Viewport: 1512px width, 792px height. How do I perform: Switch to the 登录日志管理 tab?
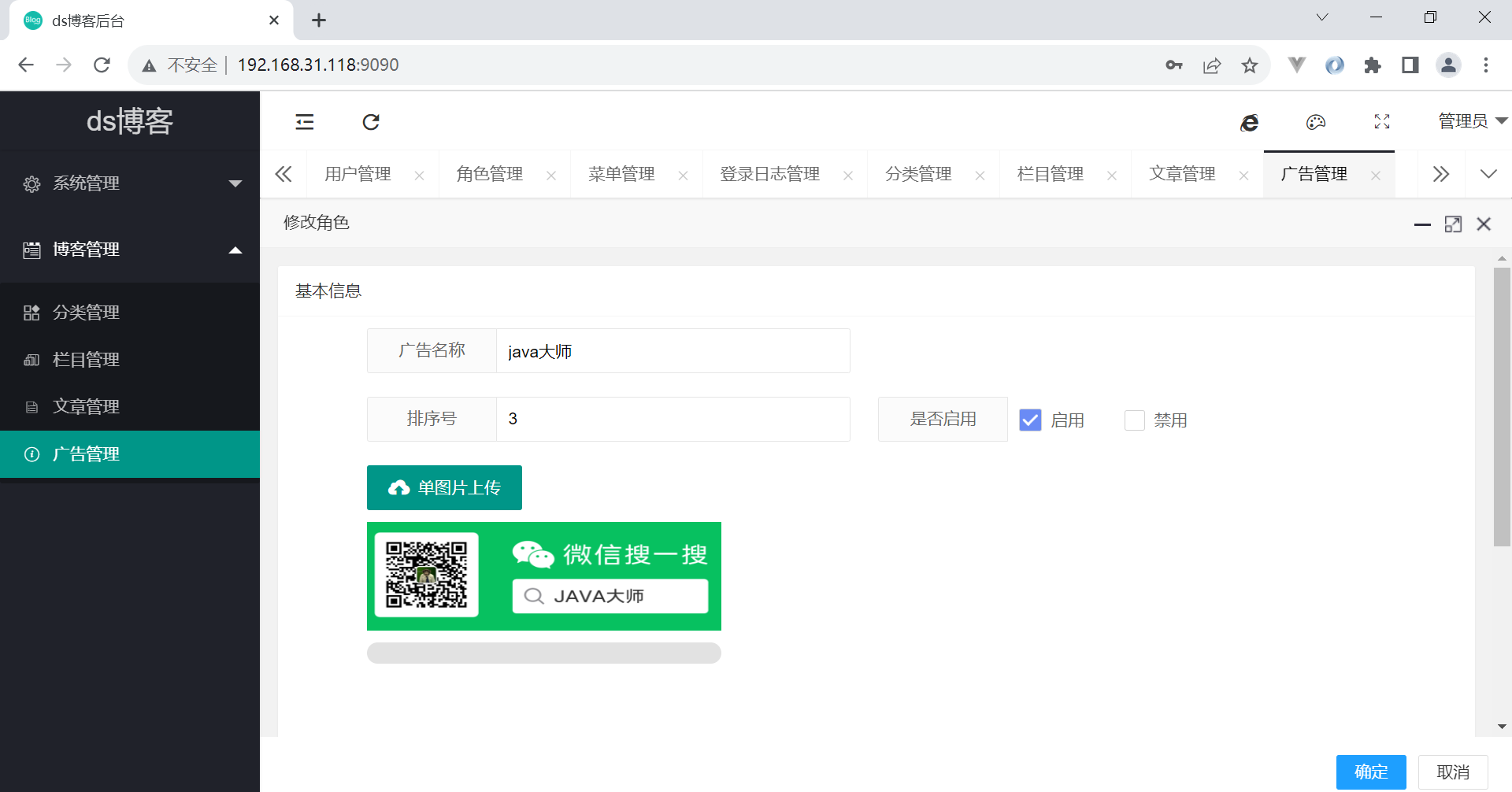[x=770, y=174]
